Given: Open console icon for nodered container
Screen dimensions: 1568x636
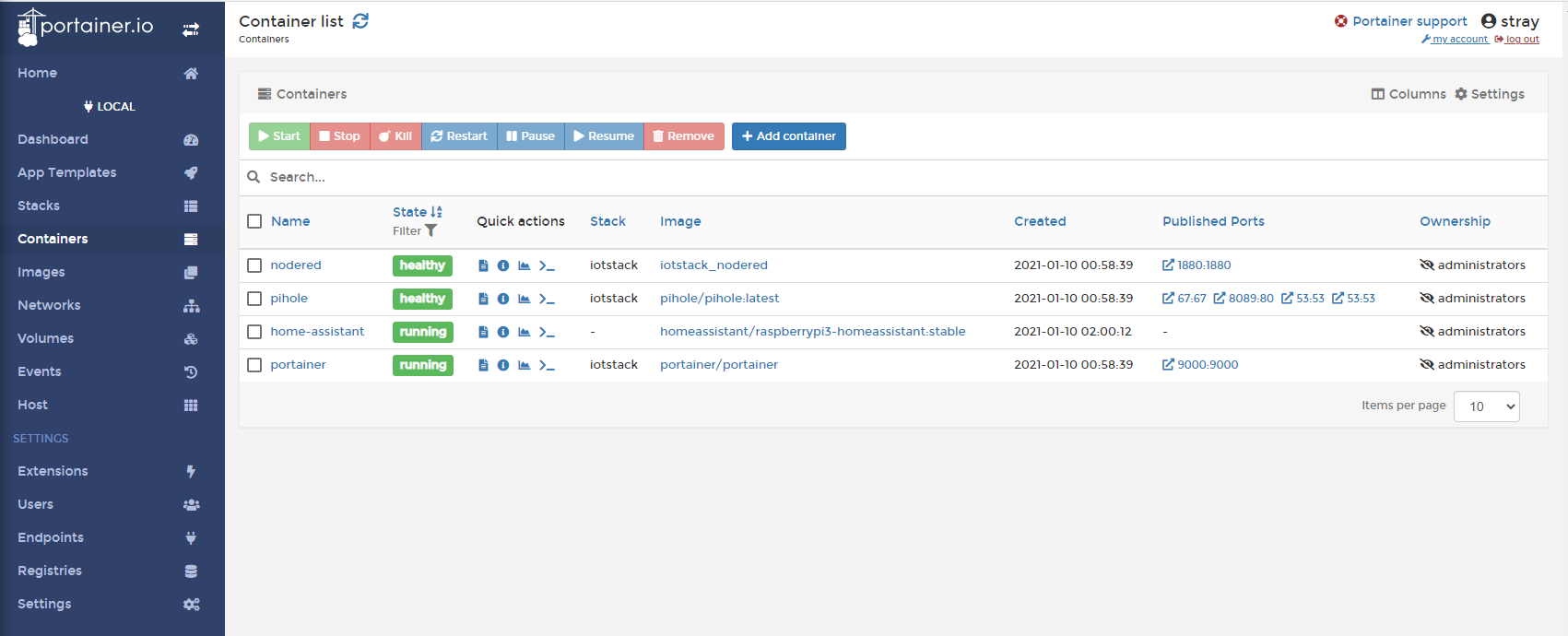Looking at the screenshot, I should click(547, 265).
